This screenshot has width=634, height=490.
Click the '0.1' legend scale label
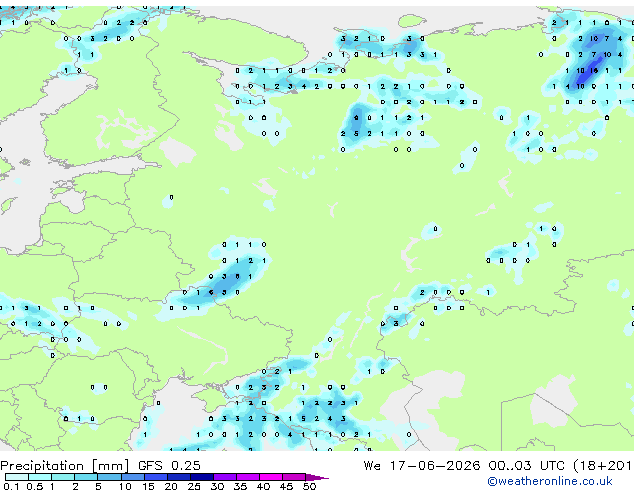pos(11,486)
